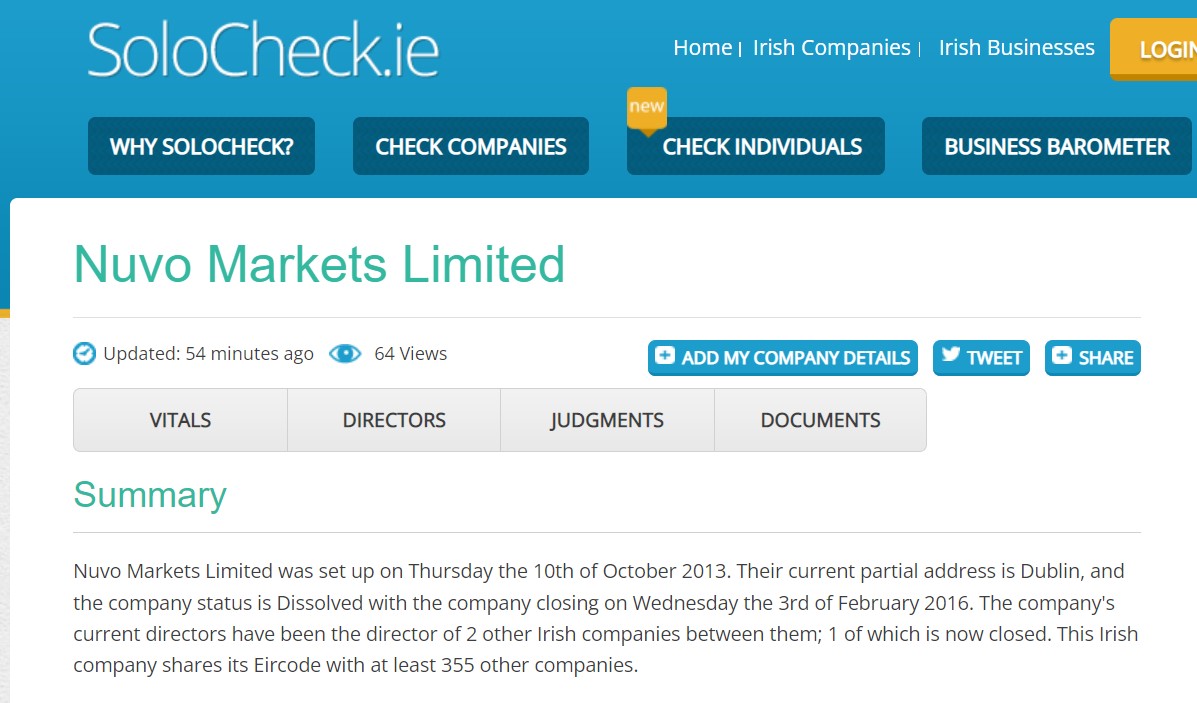Image resolution: width=1197 pixels, height=703 pixels.
Task: Click the checkmark circle icon by Updated text
Action: (x=83, y=353)
